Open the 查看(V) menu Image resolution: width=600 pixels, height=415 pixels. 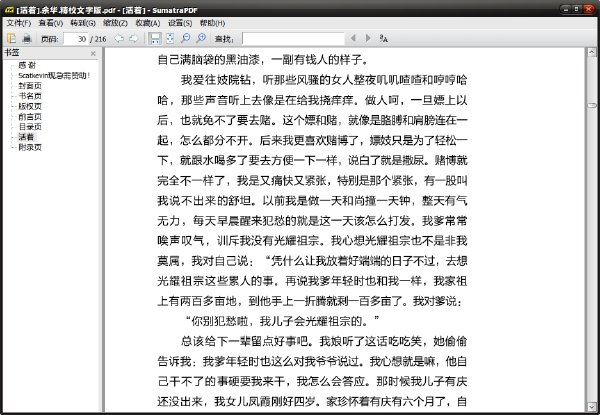coord(51,23)
